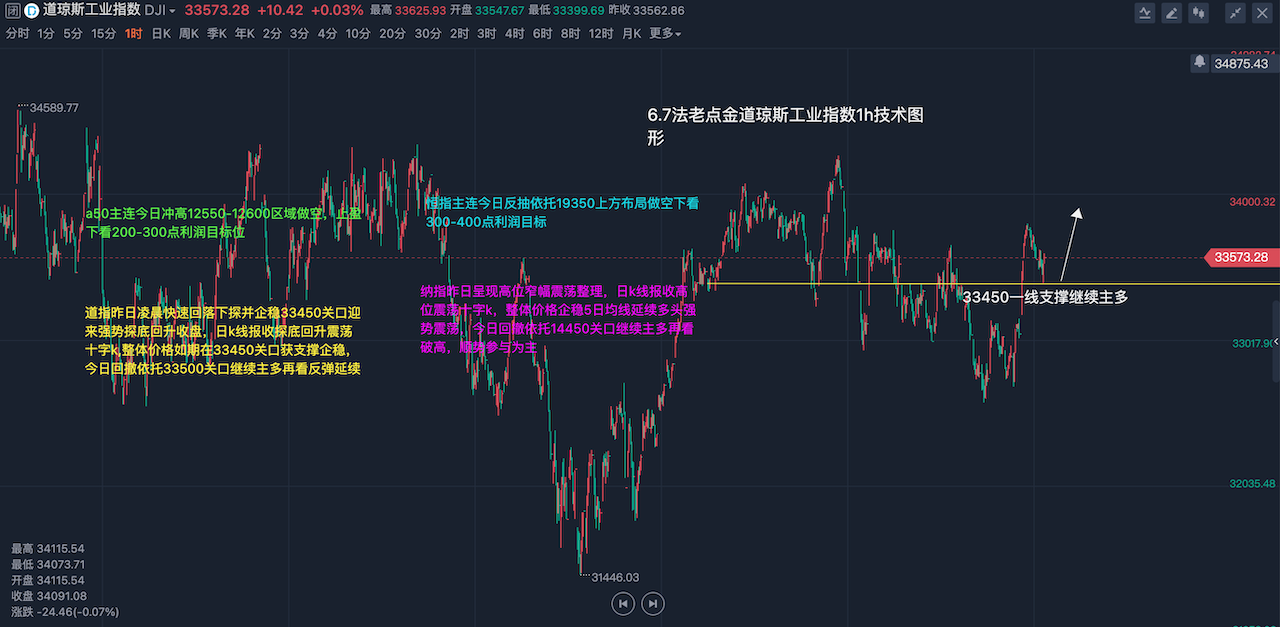Image resolution: width=1280 pixels, height=627 pixels.
Task: Expand the DJI symbol dropdown arrow
Action: point(172,11)
